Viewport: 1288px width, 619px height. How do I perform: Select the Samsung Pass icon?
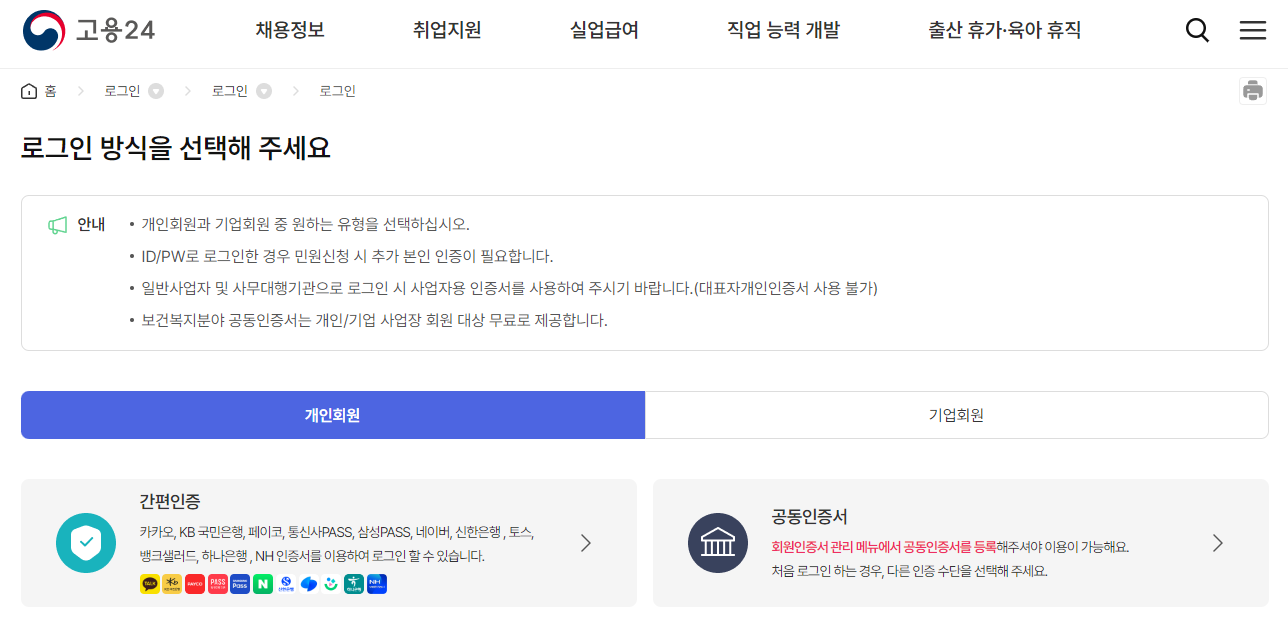(x=240, y=583)
